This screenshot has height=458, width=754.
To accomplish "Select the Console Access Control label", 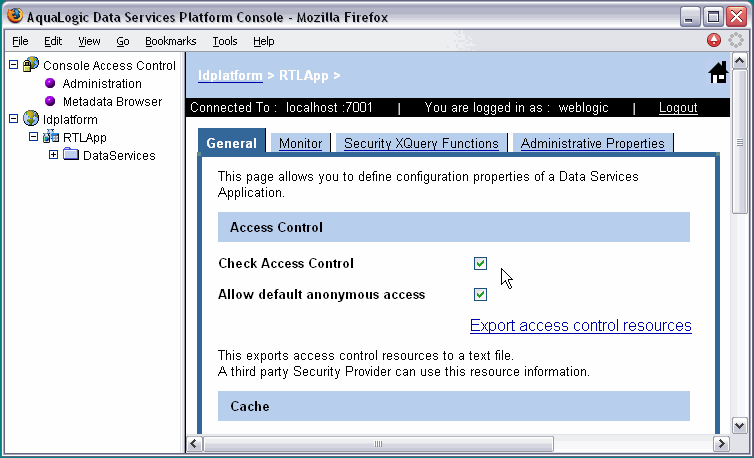I will 110,65.
